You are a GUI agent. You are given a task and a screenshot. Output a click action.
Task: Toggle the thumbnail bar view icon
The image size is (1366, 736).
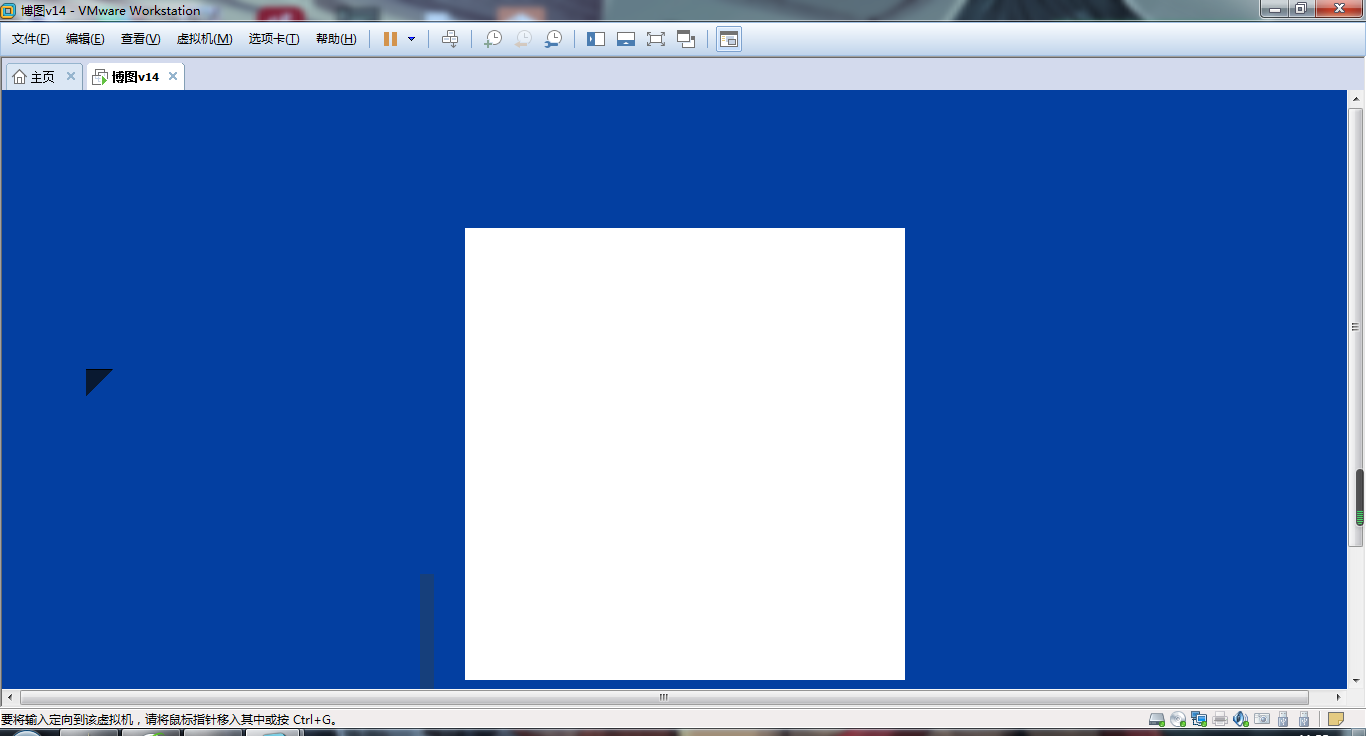626,39
